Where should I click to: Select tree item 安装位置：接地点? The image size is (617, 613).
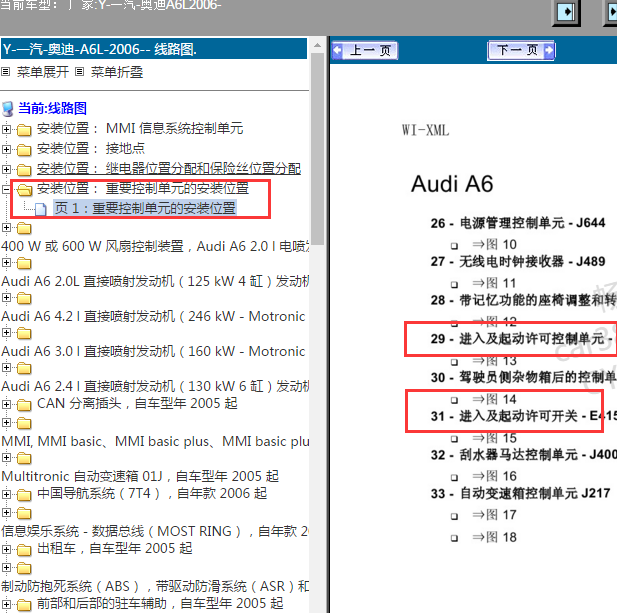coord(91,148)
